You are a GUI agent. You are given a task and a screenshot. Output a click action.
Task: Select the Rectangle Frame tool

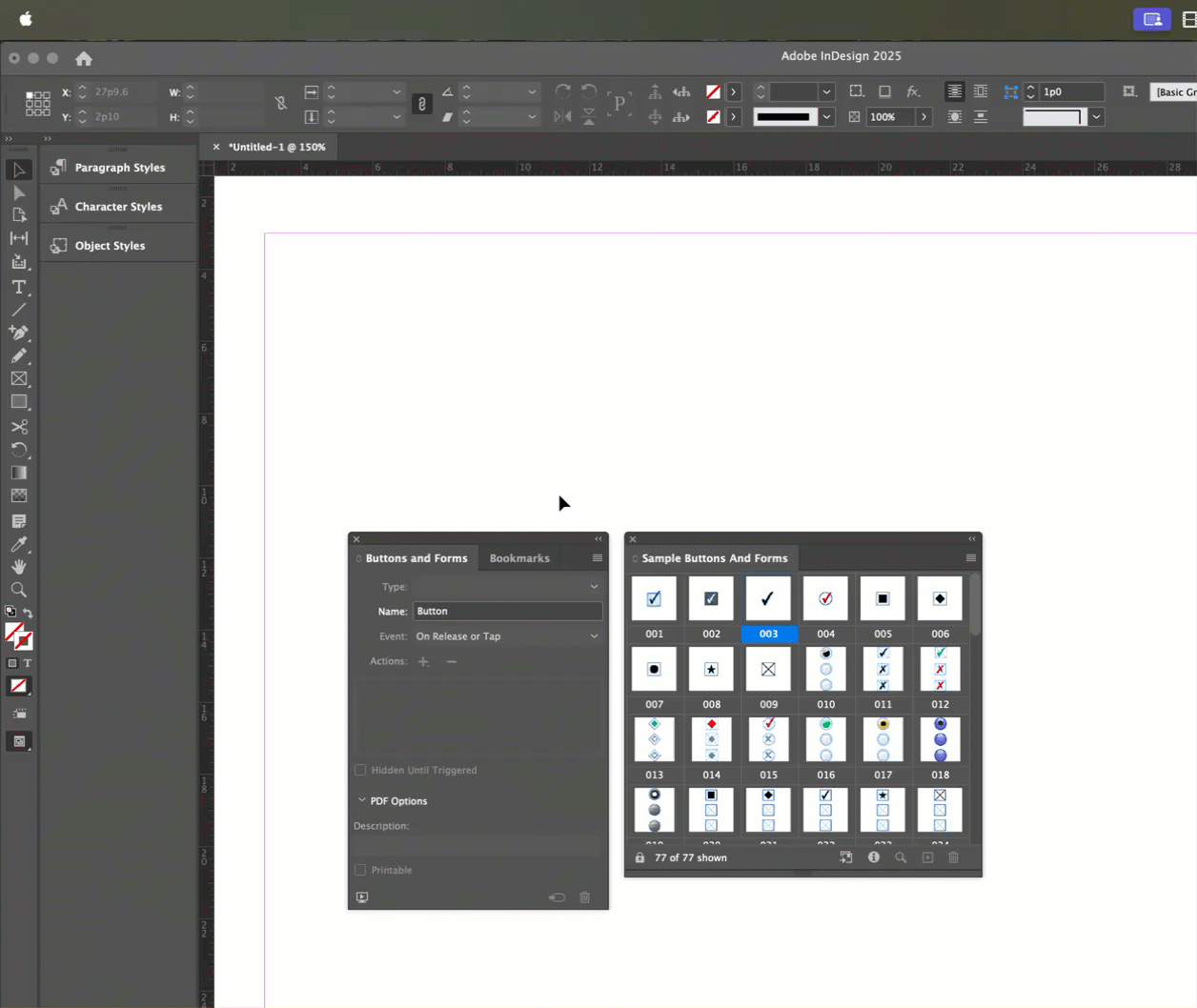coord(19,378)
